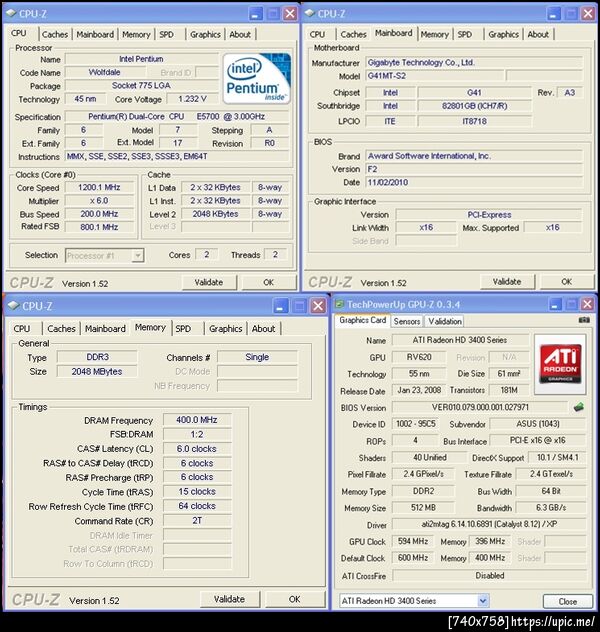Open the About tab in the Mainboard window

(x=538, y=35)
